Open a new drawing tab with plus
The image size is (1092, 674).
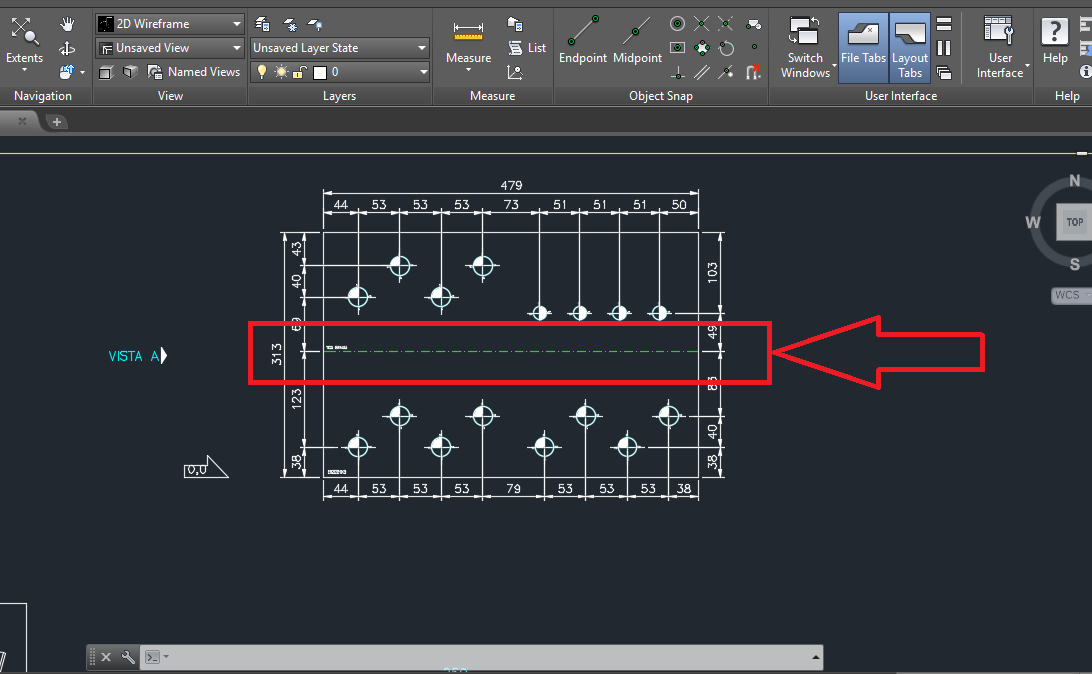pos(57,122)
